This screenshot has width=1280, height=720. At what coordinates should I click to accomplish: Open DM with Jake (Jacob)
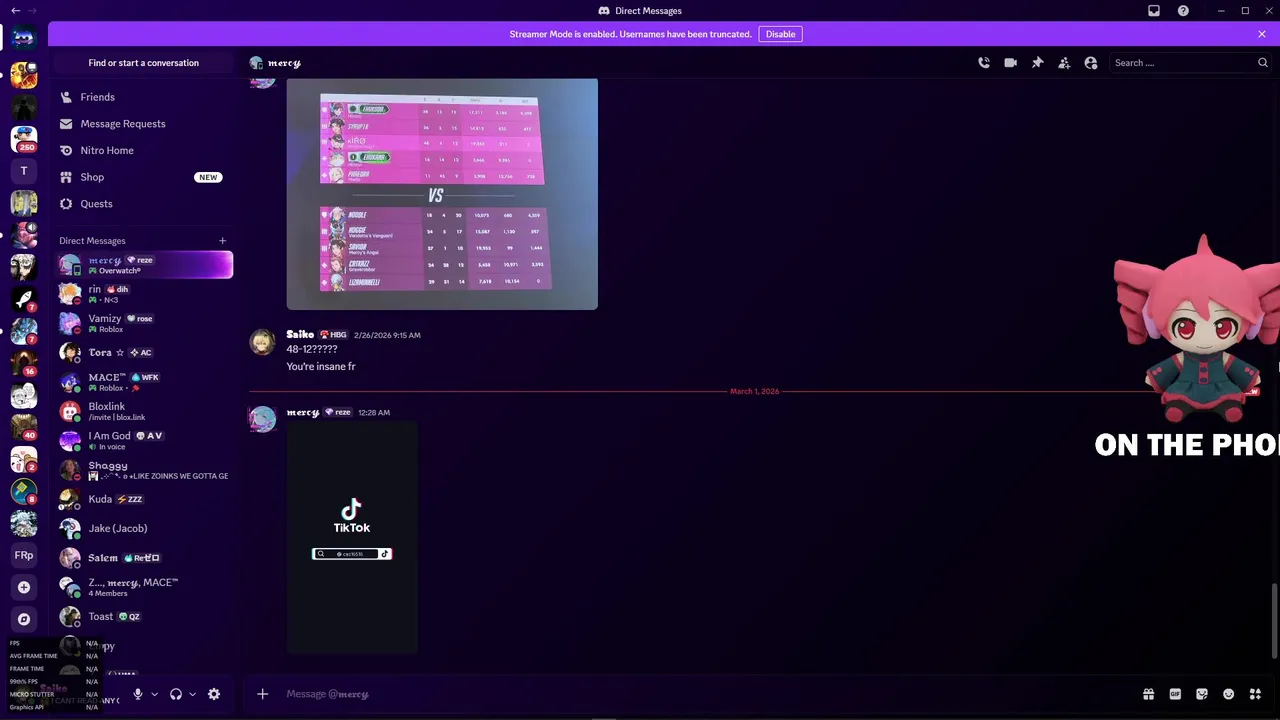(x=144, y=528)
